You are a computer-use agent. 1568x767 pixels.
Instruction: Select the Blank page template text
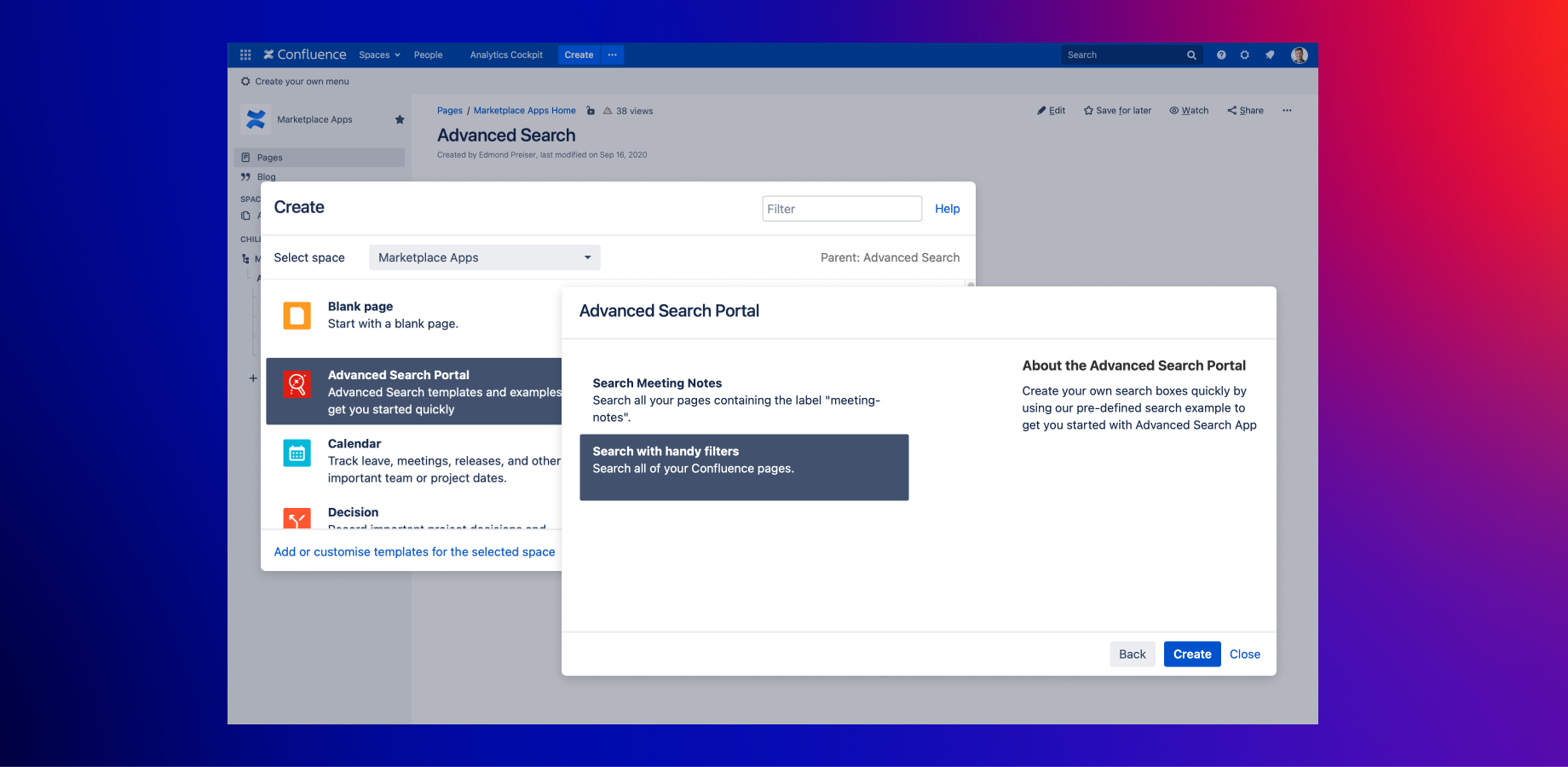pos(393,315)
